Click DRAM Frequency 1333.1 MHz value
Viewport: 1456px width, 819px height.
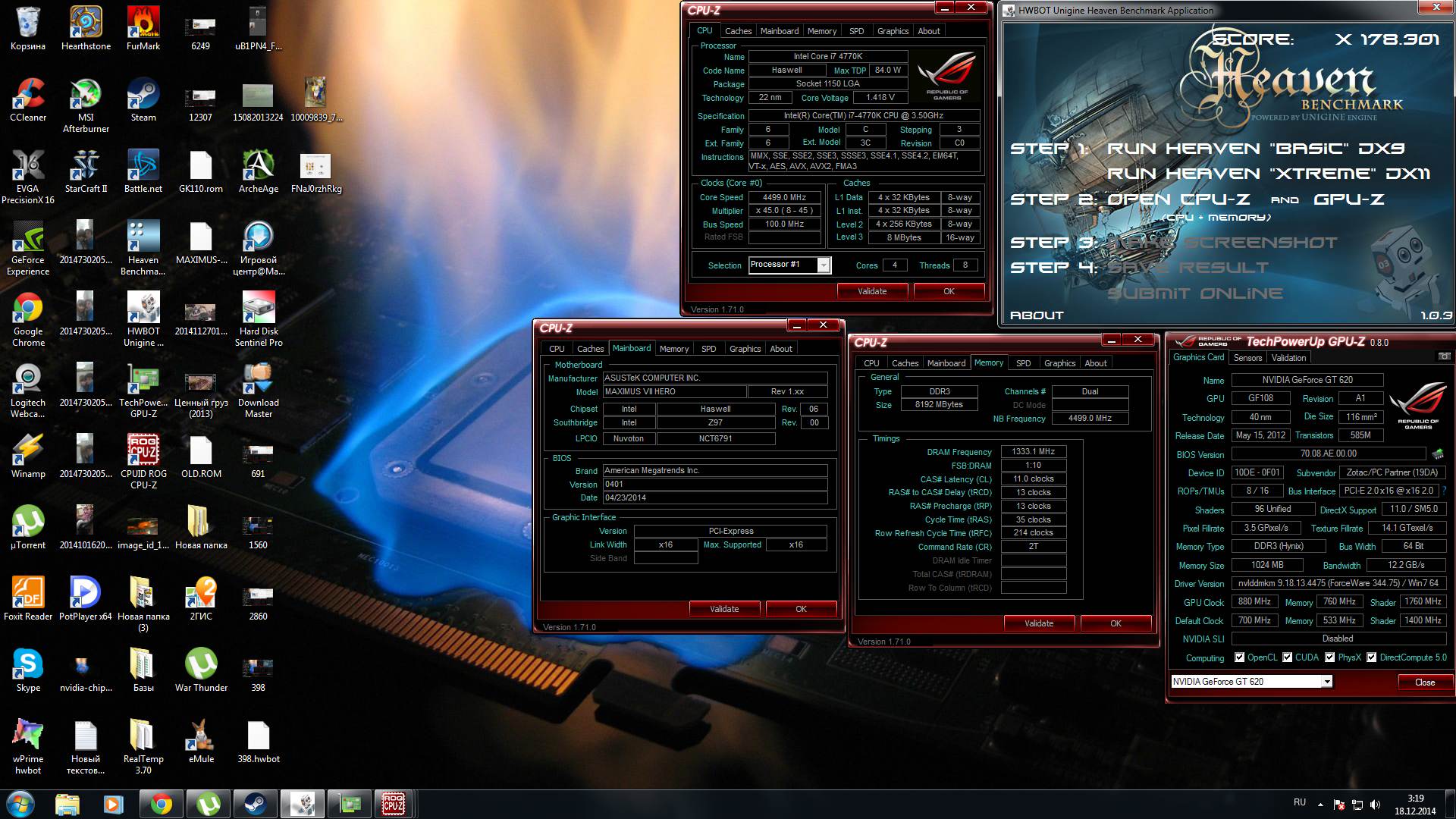point(1034,451)
